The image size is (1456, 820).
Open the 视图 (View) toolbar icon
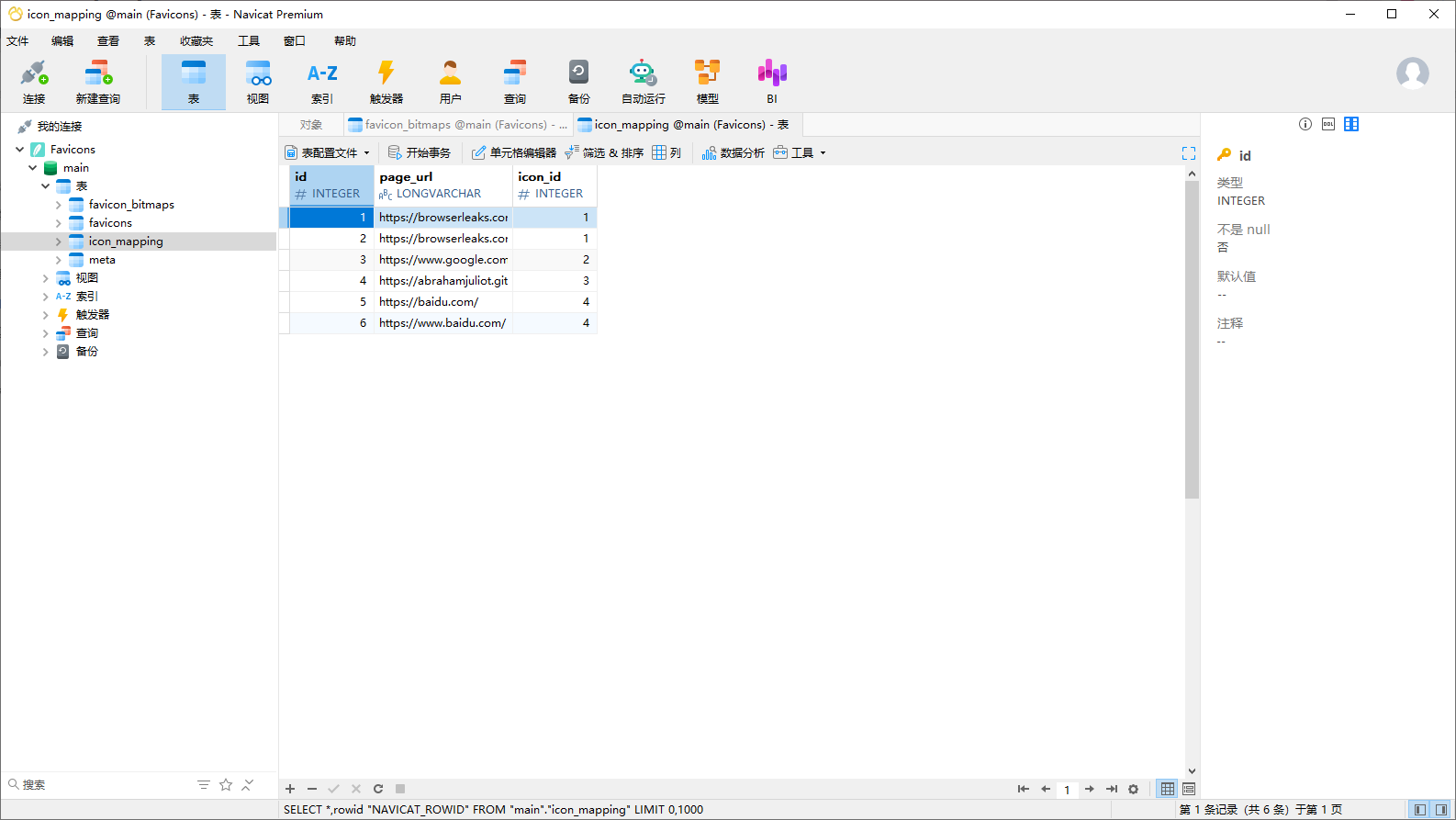(x=258, y=82)
